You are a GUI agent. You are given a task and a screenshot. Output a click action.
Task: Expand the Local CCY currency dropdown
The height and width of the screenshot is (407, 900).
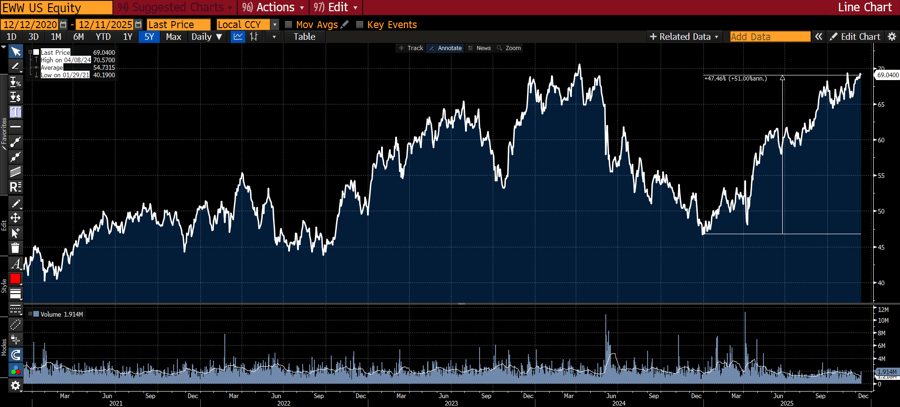[x=273, y=24]
